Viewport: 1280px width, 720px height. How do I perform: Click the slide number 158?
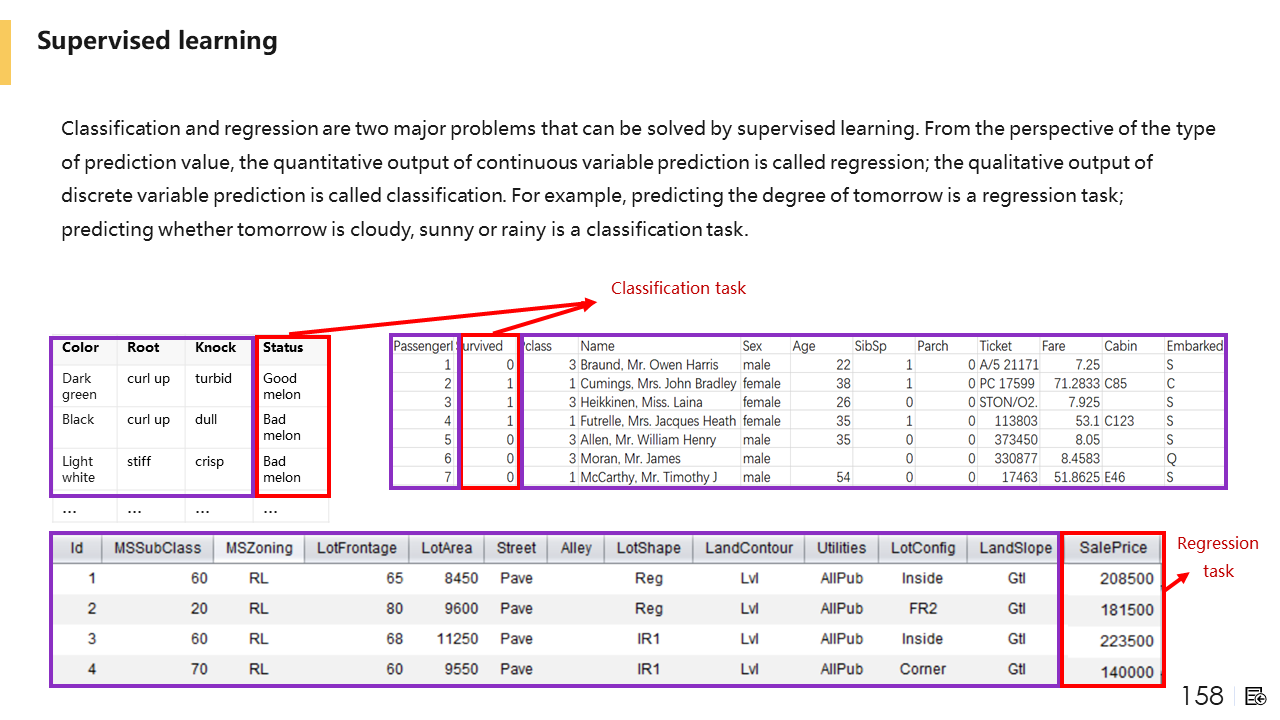pyautogui.click(x=1202, y=696)
